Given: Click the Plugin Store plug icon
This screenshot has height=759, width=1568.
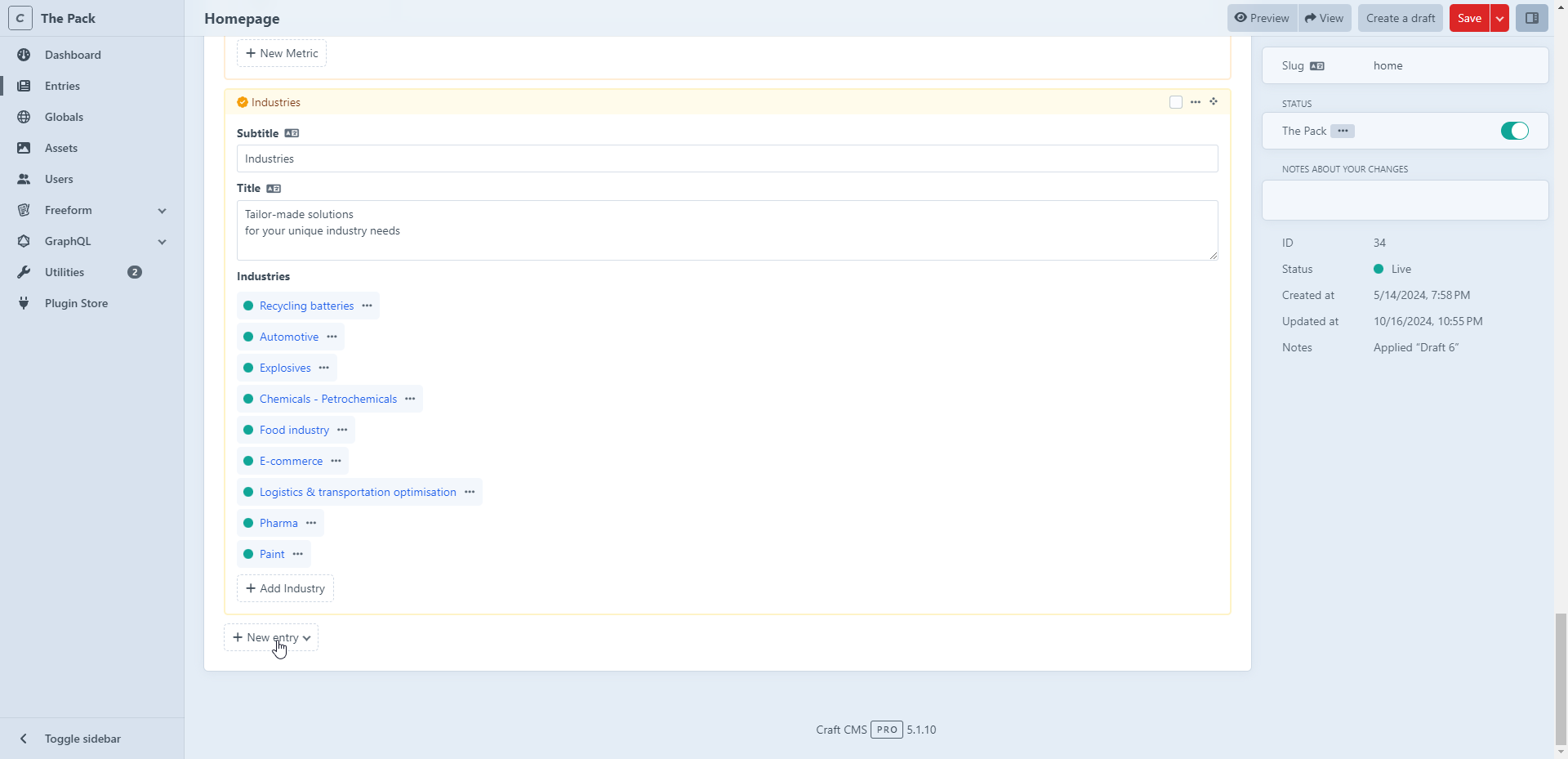Looking at the screenshot, I should coord(24,303).
